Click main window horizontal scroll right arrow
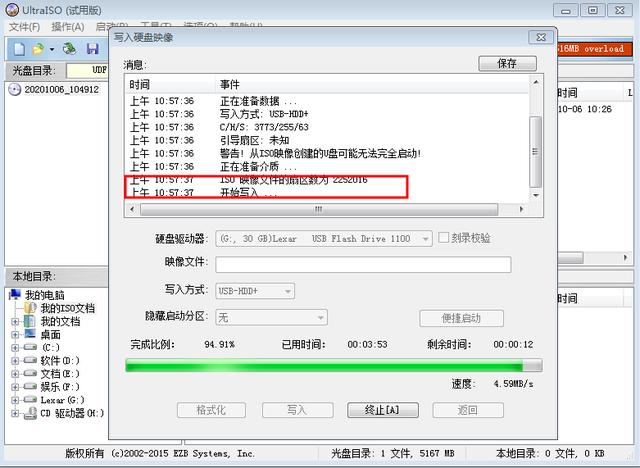The height and width of the screenshot is (468, 640). pyautogui.click(x=625, y=257)
